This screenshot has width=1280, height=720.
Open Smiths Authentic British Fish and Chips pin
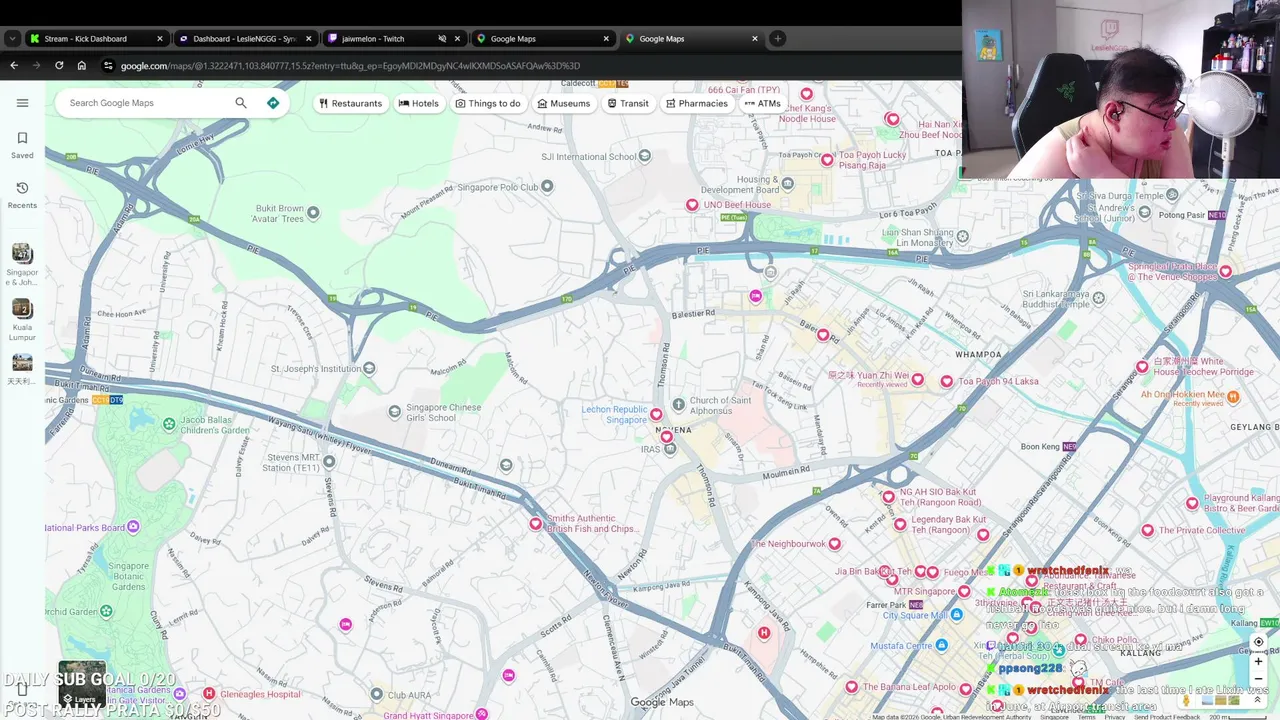point(536,523)
